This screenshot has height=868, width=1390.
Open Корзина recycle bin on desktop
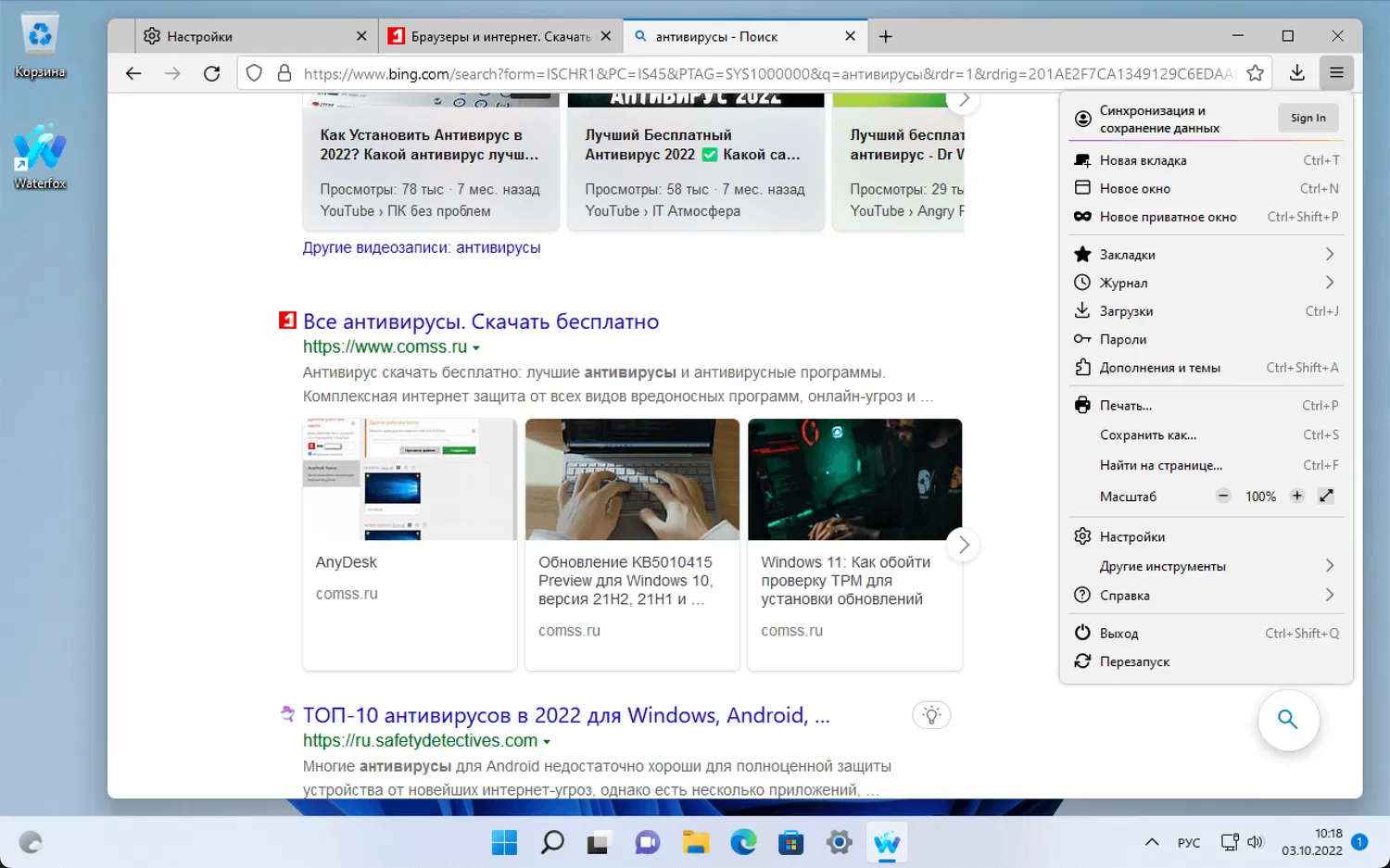point(40,46)
